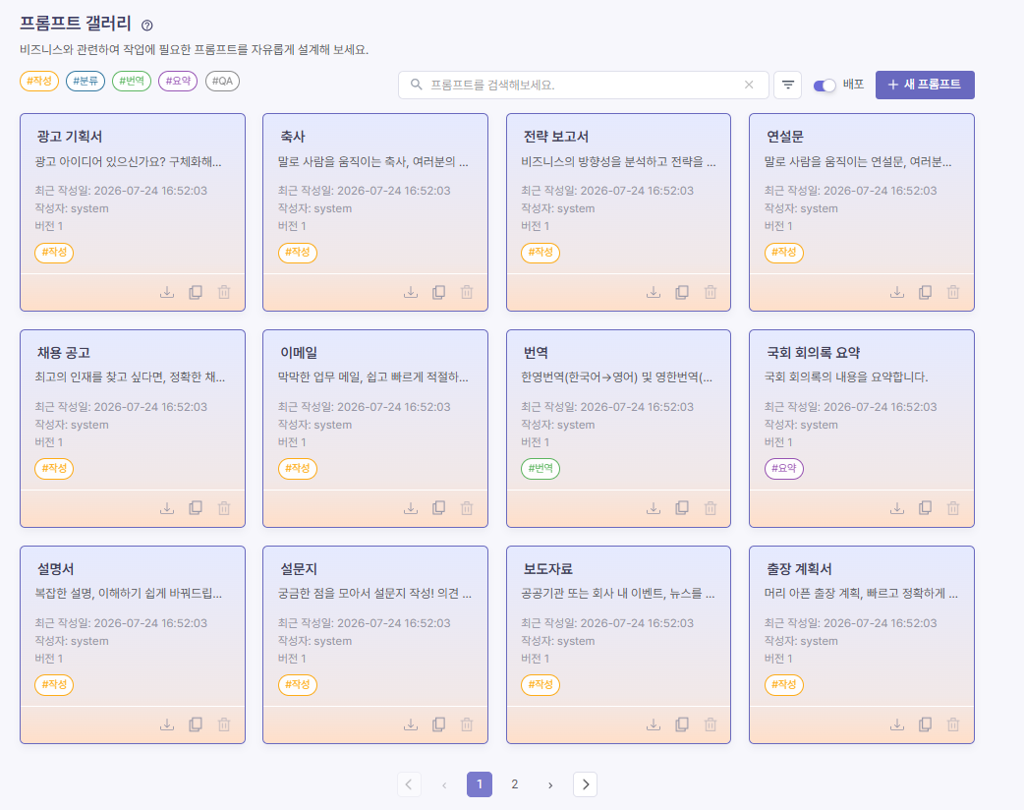Copy the 설문지 prompt card

439,724
